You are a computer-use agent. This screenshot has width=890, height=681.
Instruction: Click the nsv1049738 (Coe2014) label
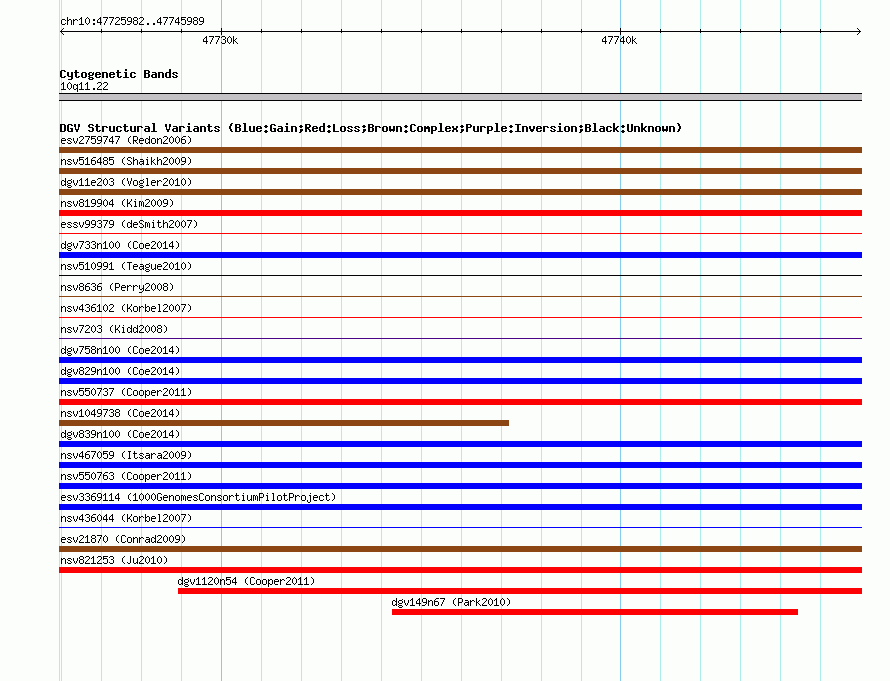pyautogui.click(x=120, y=413)
